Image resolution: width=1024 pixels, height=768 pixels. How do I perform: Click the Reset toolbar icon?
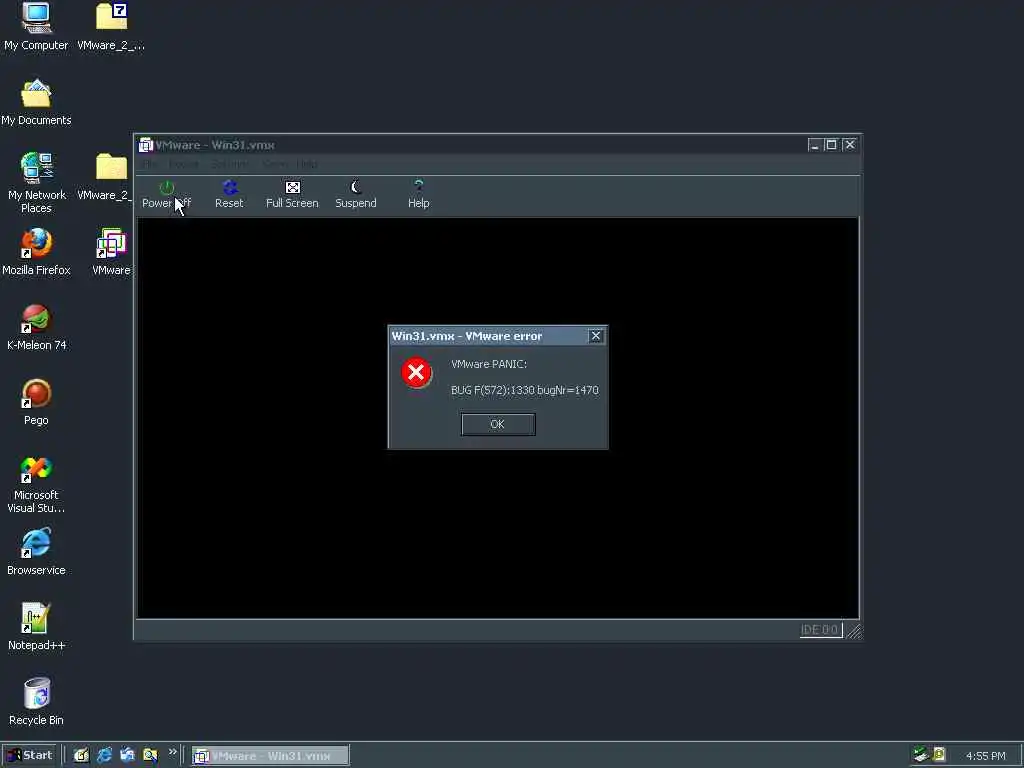tap(229, 188)
